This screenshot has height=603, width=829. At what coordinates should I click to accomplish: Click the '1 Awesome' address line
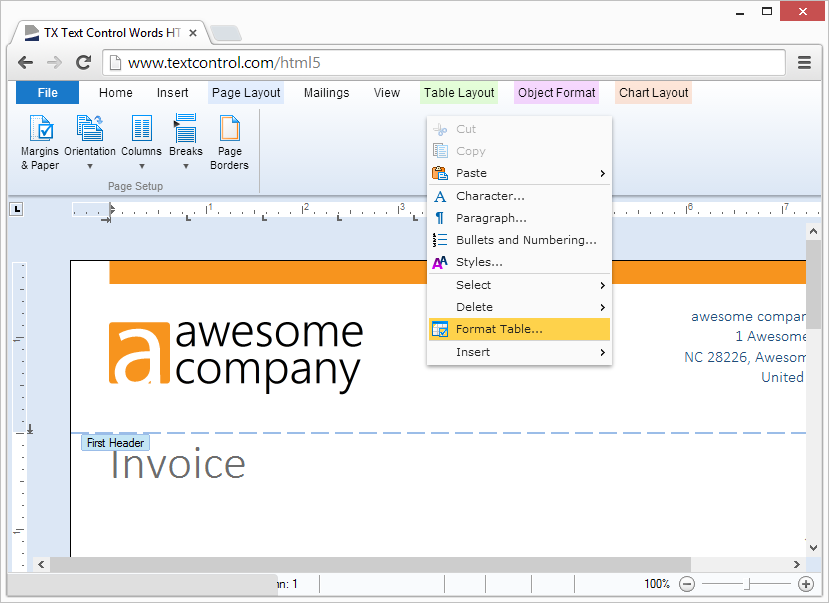(771, 337)
